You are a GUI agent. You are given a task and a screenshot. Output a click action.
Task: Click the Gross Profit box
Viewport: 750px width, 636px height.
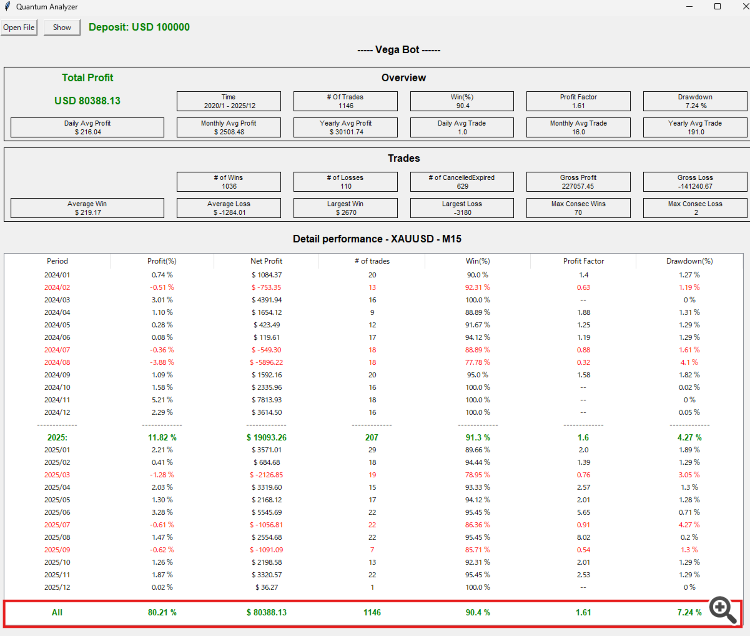coord(578,182)
